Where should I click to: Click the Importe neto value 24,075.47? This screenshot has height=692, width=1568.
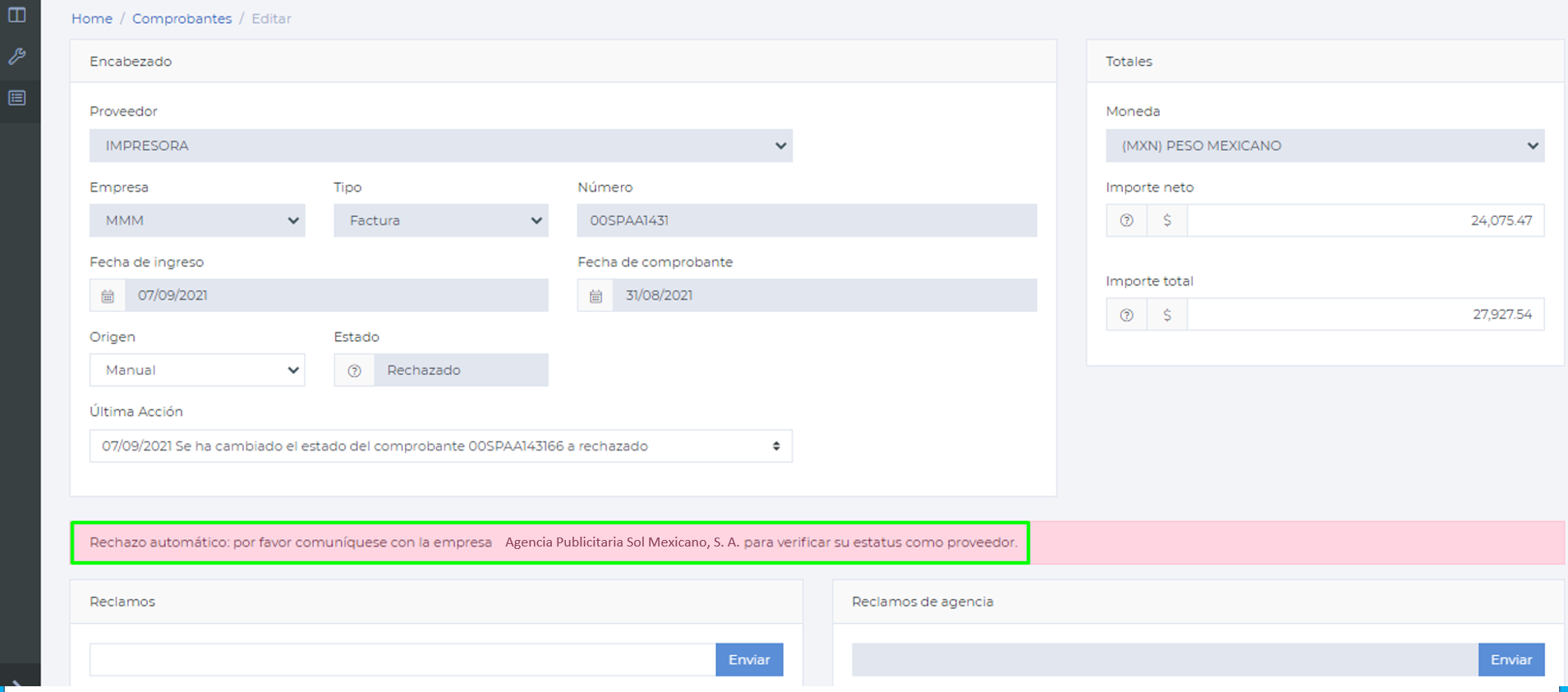pos(1365,220)
